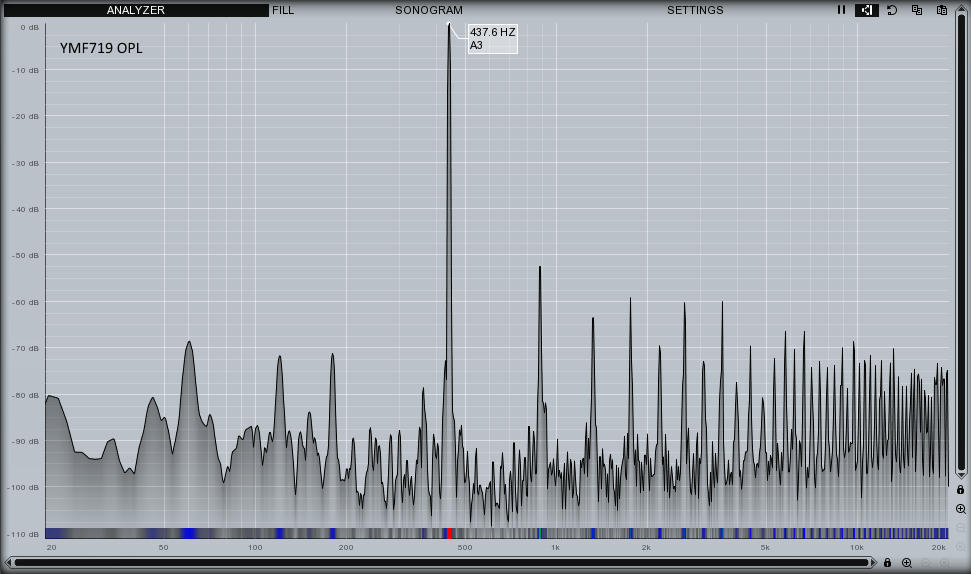Click the peak marker dot atop 437.6 Hz spike

point(449,24)
